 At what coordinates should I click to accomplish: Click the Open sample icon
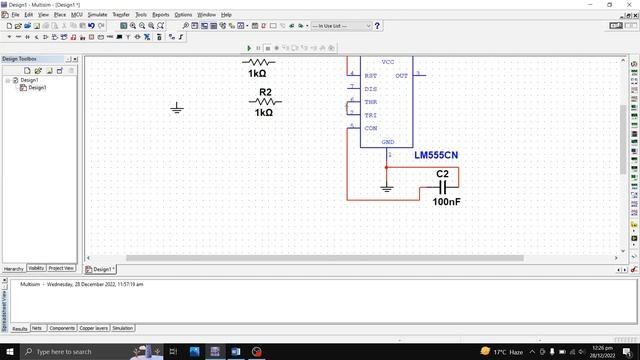click(27, 26)
